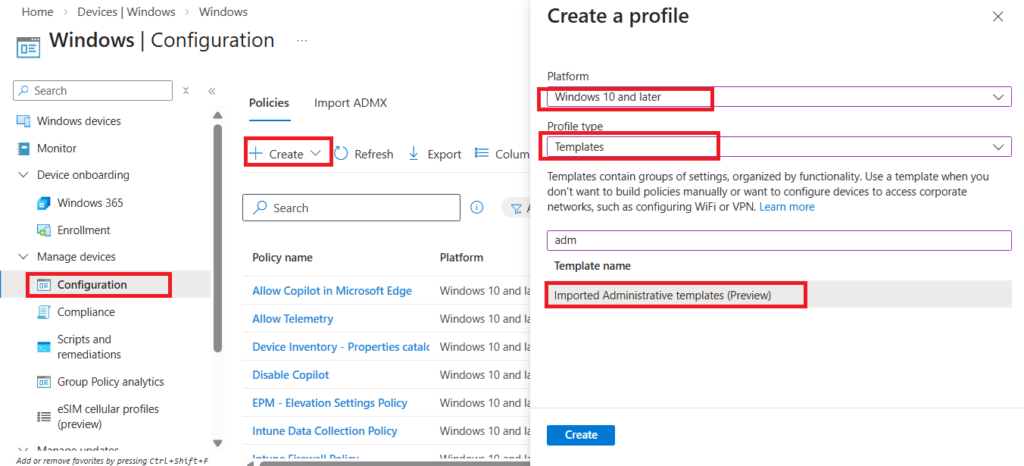The image size is (1024, 466).
Task: Open EPM - Elevation Settings Policy
Action: coord(330,403)
